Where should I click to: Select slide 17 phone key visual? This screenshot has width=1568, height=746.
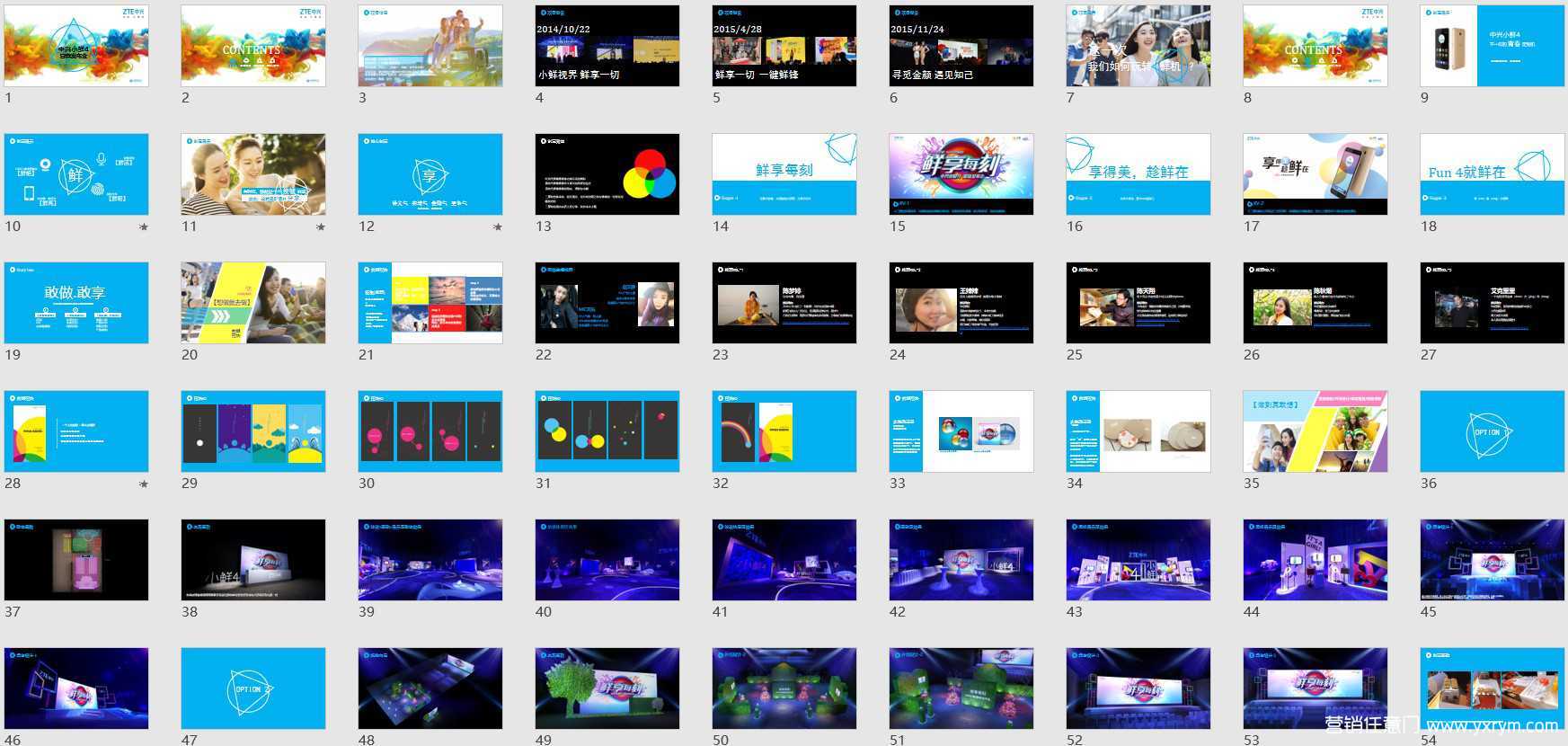click(x=1316, y=174)
